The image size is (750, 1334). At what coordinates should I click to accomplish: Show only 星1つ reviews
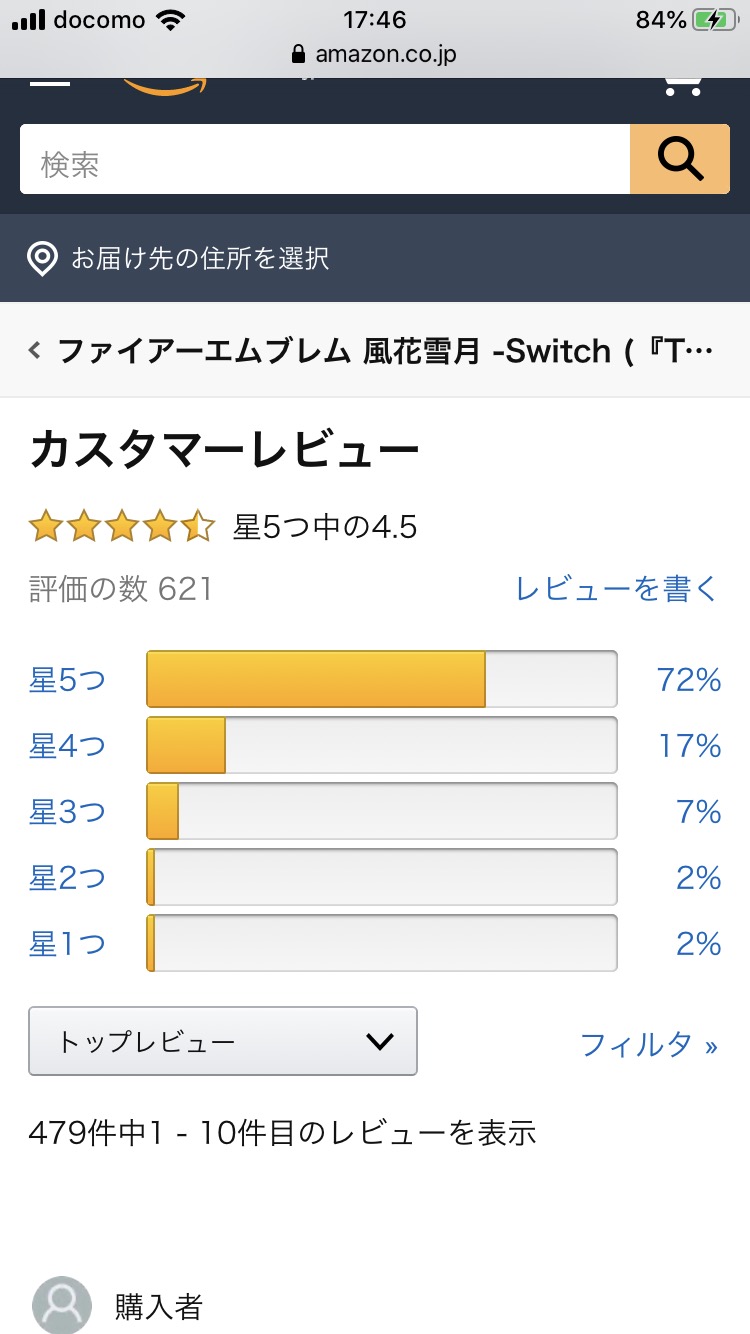coord(67,943)
